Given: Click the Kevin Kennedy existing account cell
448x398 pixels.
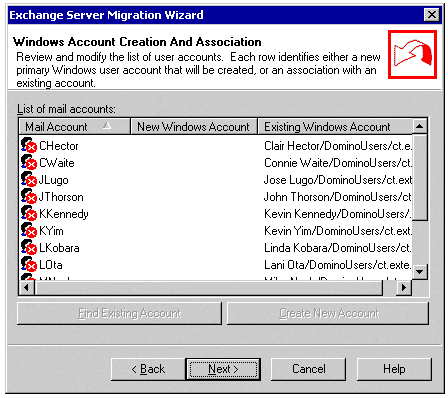Looking at the screenshot, I should 338,214.
